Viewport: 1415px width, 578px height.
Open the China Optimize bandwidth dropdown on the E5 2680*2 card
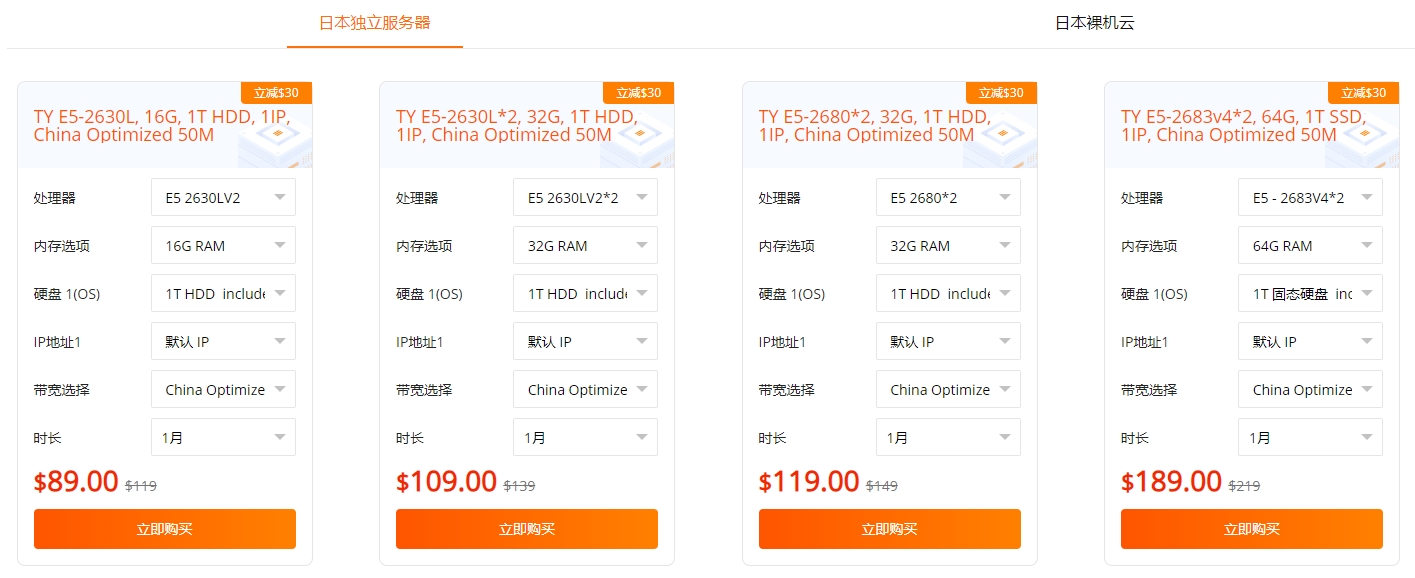point(948,389)
